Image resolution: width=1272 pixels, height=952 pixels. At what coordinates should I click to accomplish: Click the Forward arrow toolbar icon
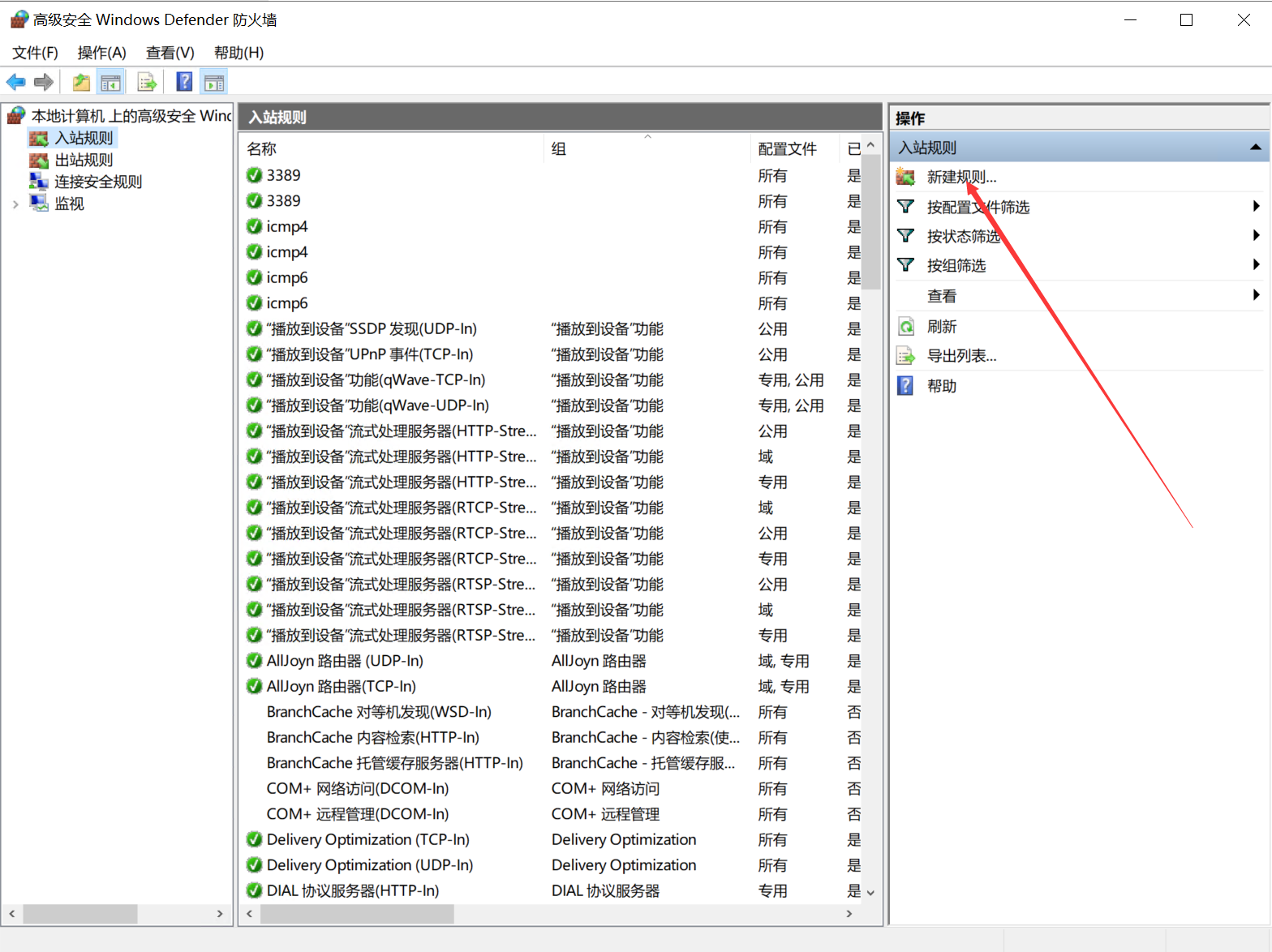pyautogui.click(x=44, y=82)
